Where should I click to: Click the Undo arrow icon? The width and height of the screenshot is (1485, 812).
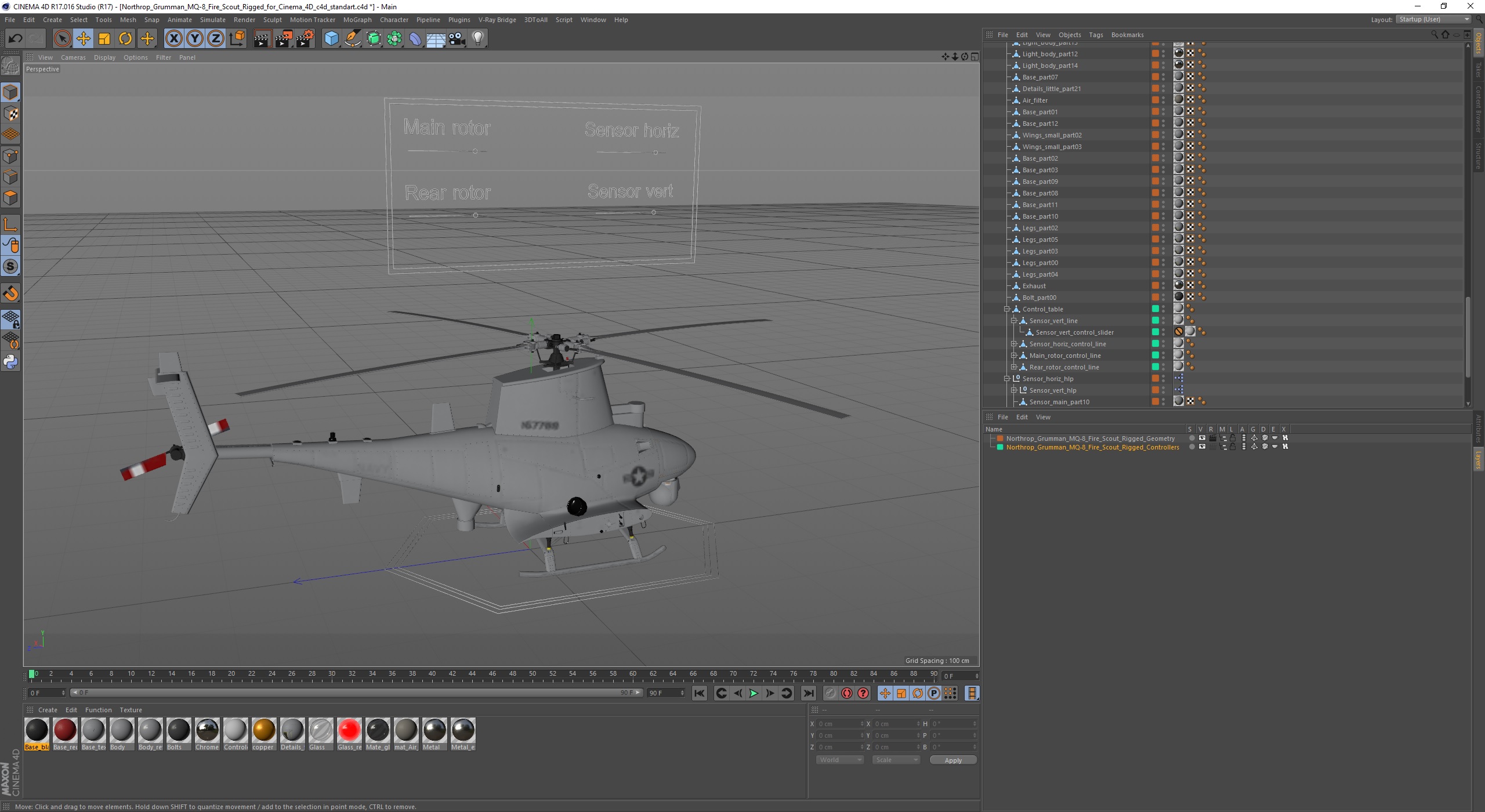tap(15, 39)
